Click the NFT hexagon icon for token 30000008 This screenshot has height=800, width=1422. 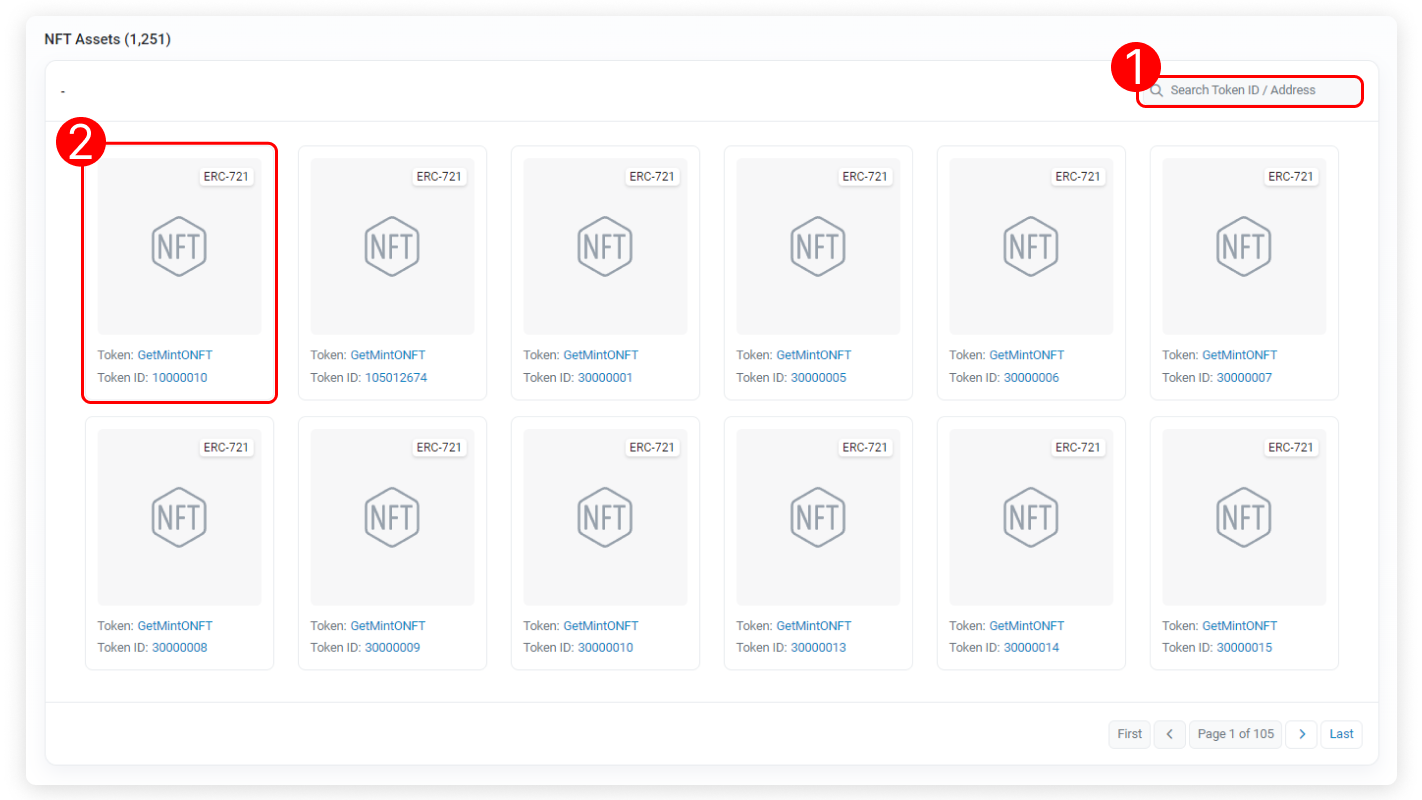point(179,517)
